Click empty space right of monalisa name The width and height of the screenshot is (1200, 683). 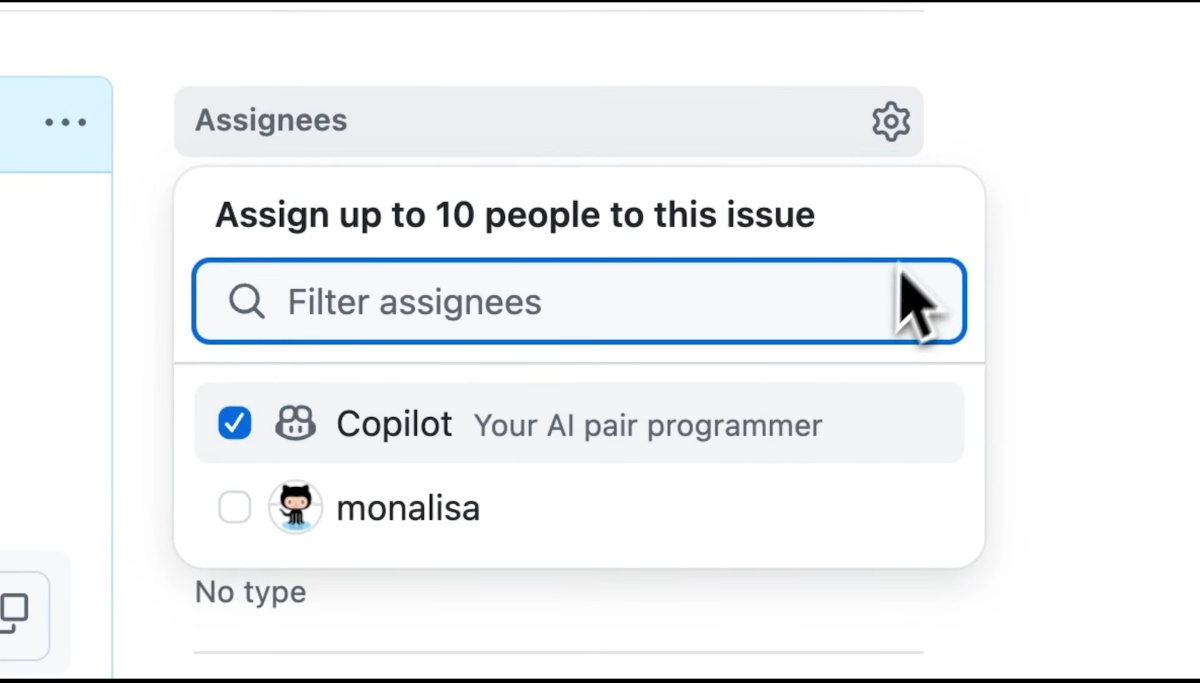(x=720, y=508)
